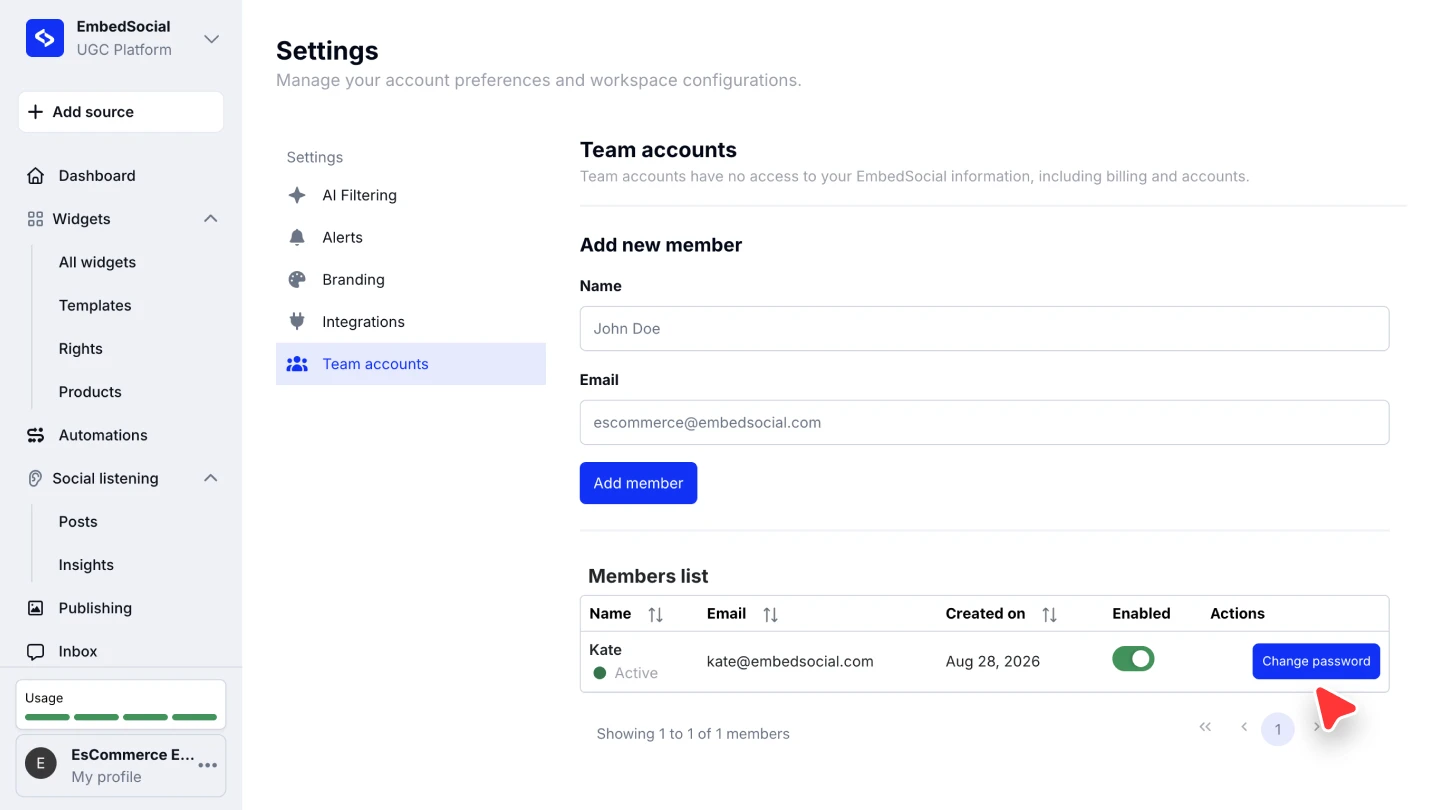
Task: Click the Integrations plug icon
Action: click(x=297, y=322)
